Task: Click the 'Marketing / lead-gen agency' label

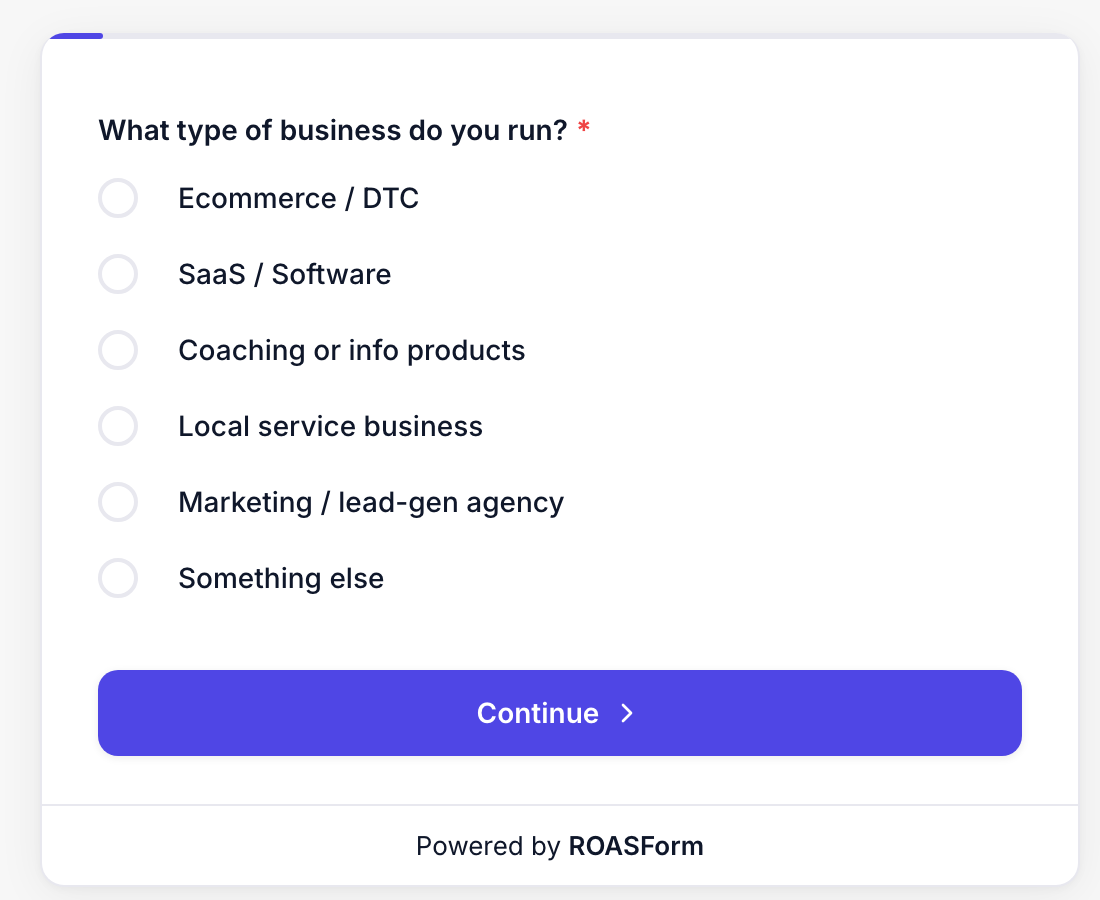Action: click(371, 503)
